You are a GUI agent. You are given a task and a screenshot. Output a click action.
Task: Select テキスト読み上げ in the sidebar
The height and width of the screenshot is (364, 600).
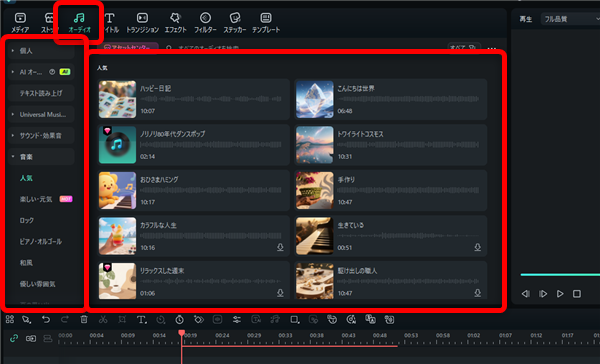pos(41,93)
